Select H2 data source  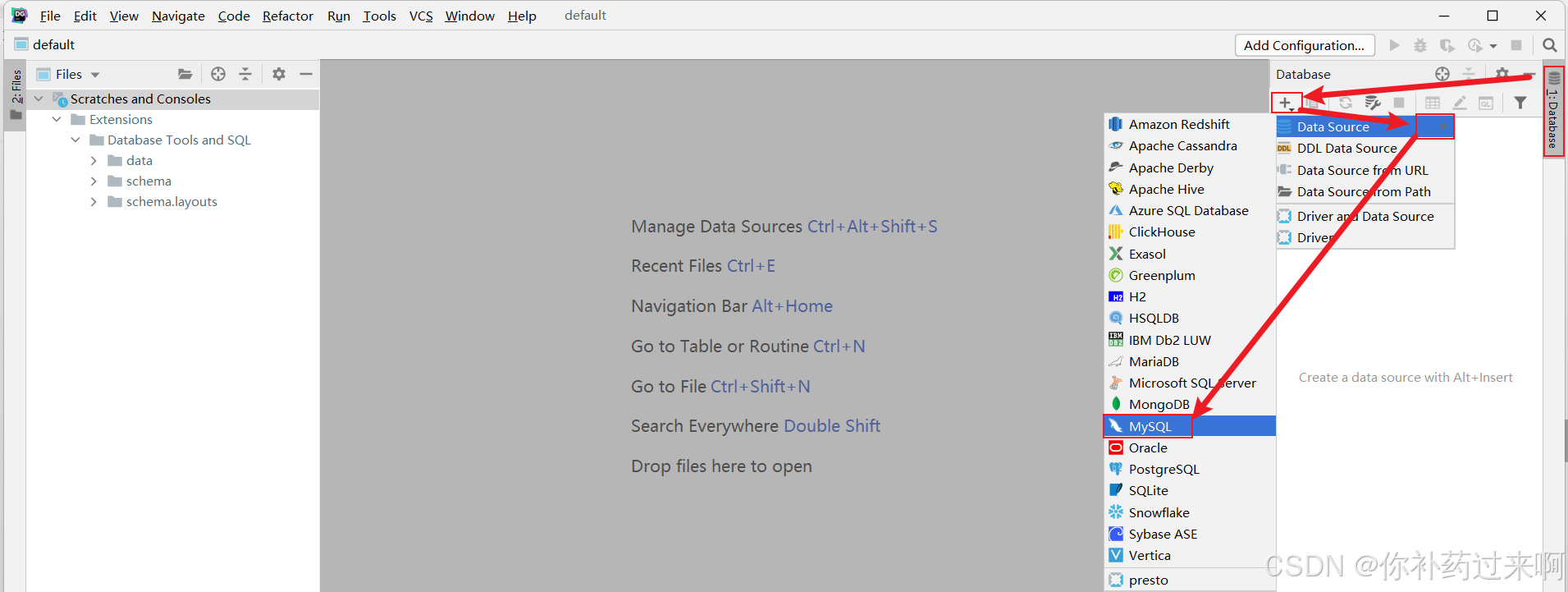coord(1190,296)
